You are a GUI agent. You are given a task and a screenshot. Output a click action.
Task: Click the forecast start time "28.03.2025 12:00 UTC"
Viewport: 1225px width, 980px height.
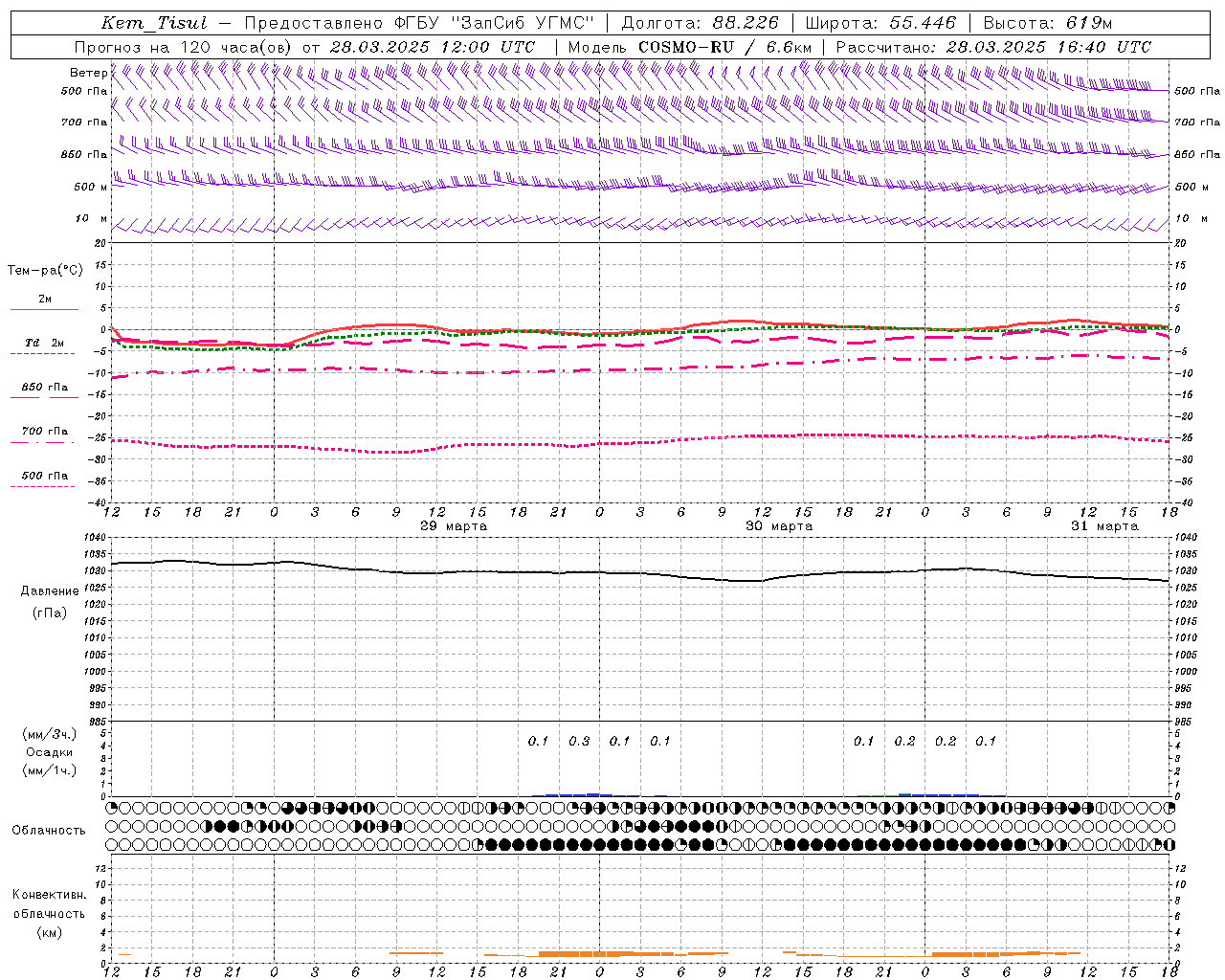[x=433, y=47]
